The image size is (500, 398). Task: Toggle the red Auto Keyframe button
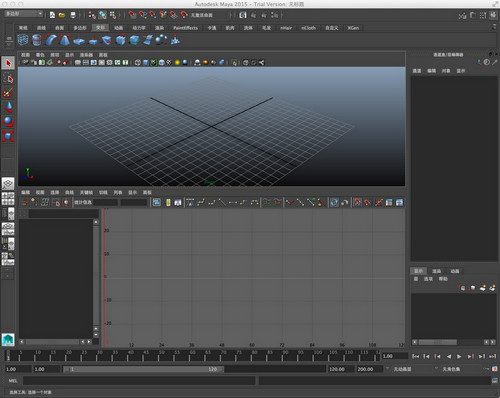pyautogui.click(x=495, y=369)
